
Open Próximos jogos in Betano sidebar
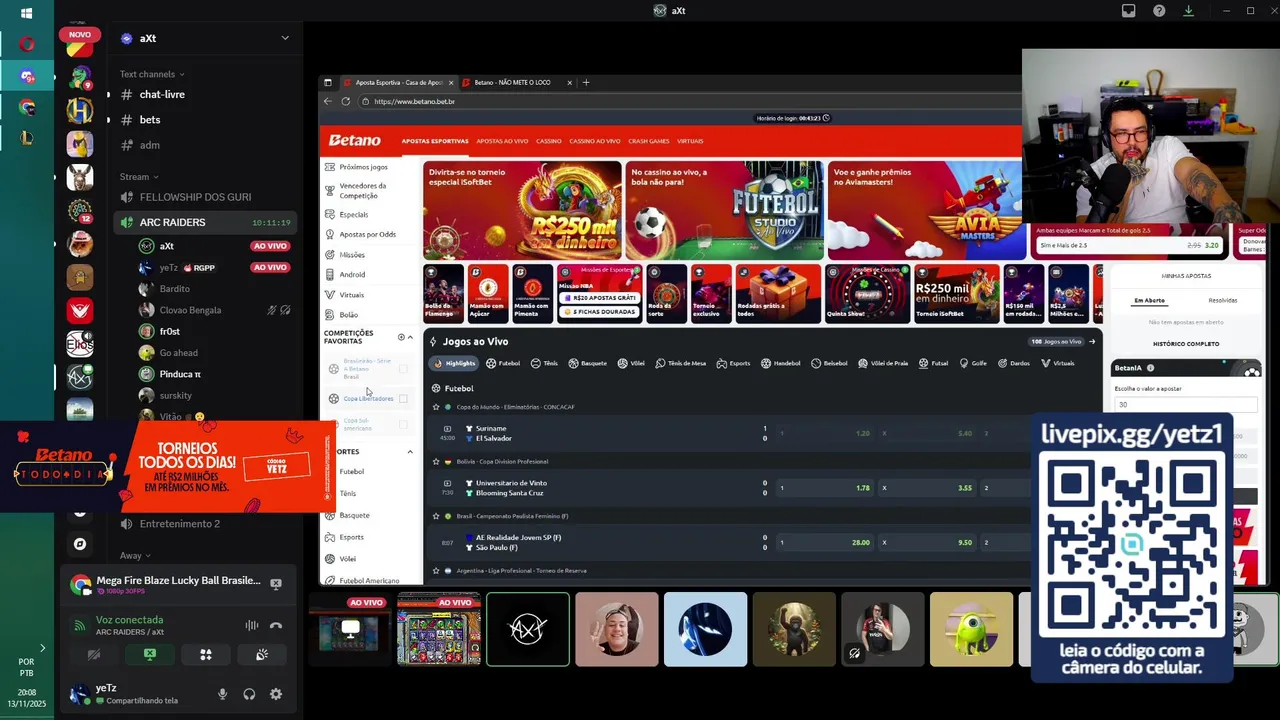[x=363, y=167]
